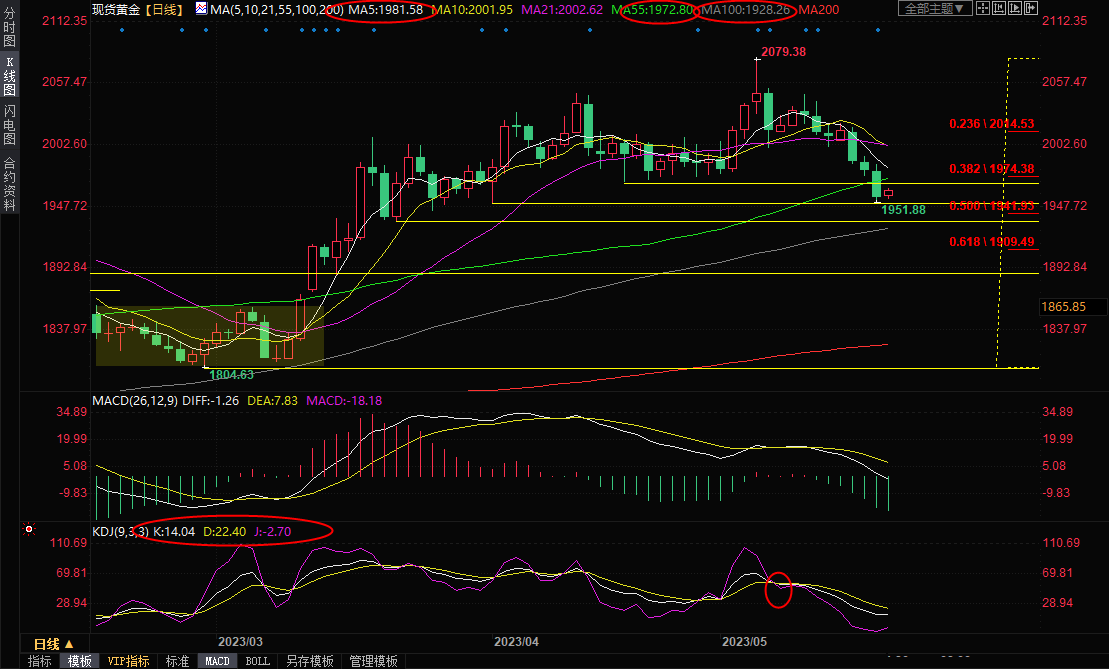Image resolution: width=1109 pixels, height=669 pixels.
Task: Click the 0.382 Fibonacci level label
Action: coord(991,169)
